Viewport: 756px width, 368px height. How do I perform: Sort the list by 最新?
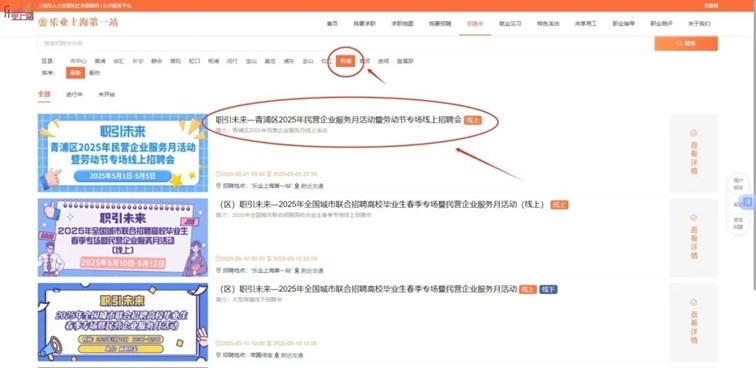point(75,73)
